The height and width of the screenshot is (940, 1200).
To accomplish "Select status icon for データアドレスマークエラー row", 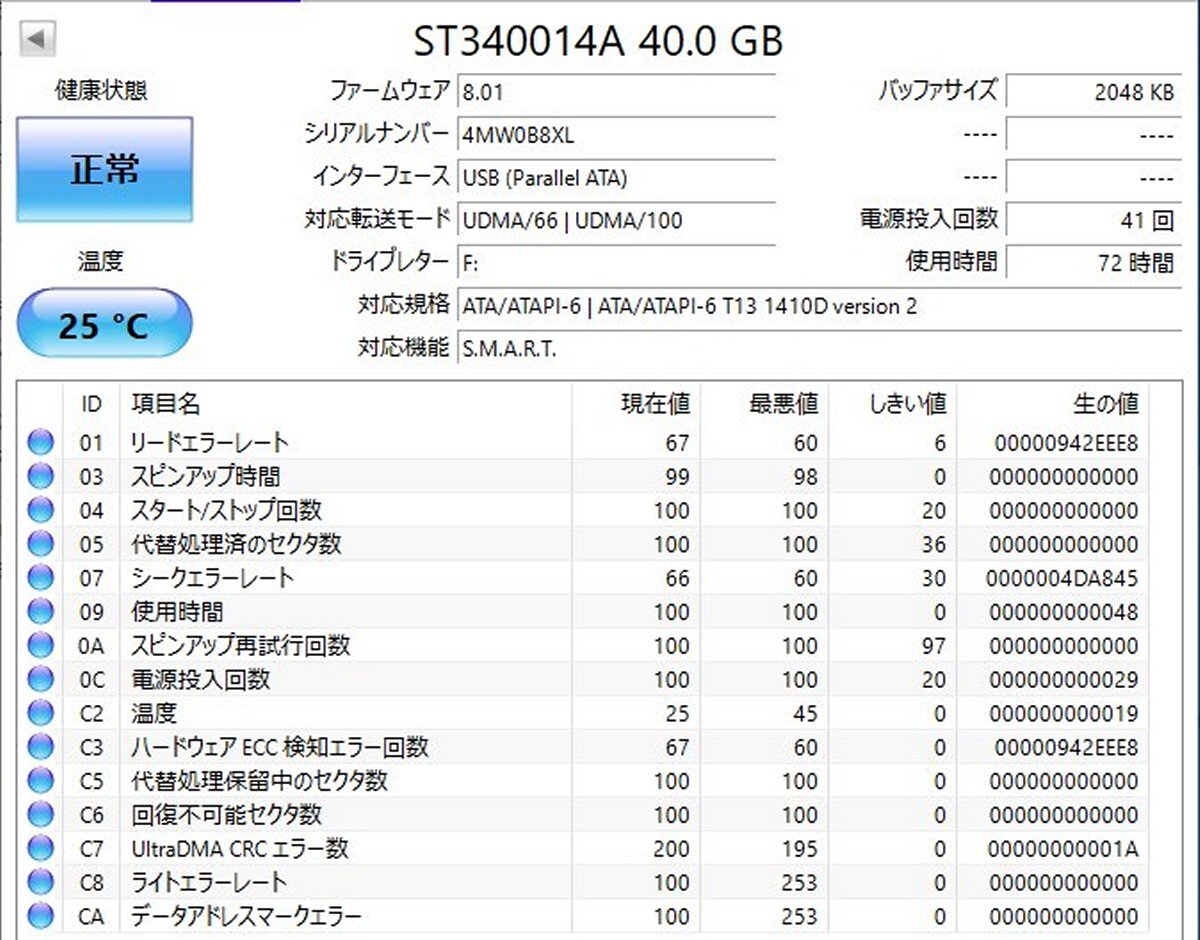I will [40, 916].
